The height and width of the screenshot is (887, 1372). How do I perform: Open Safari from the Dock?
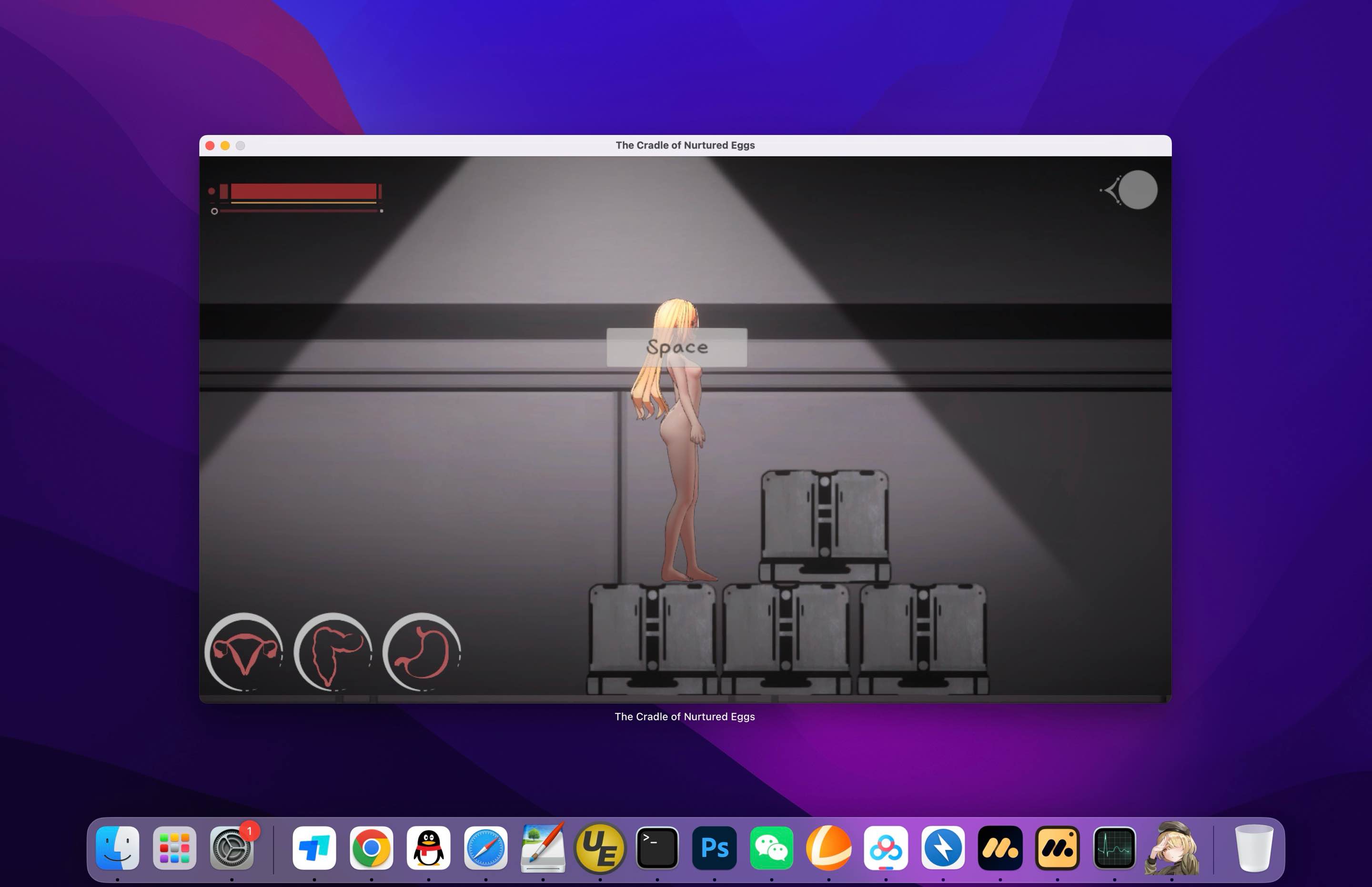point(486,848)
